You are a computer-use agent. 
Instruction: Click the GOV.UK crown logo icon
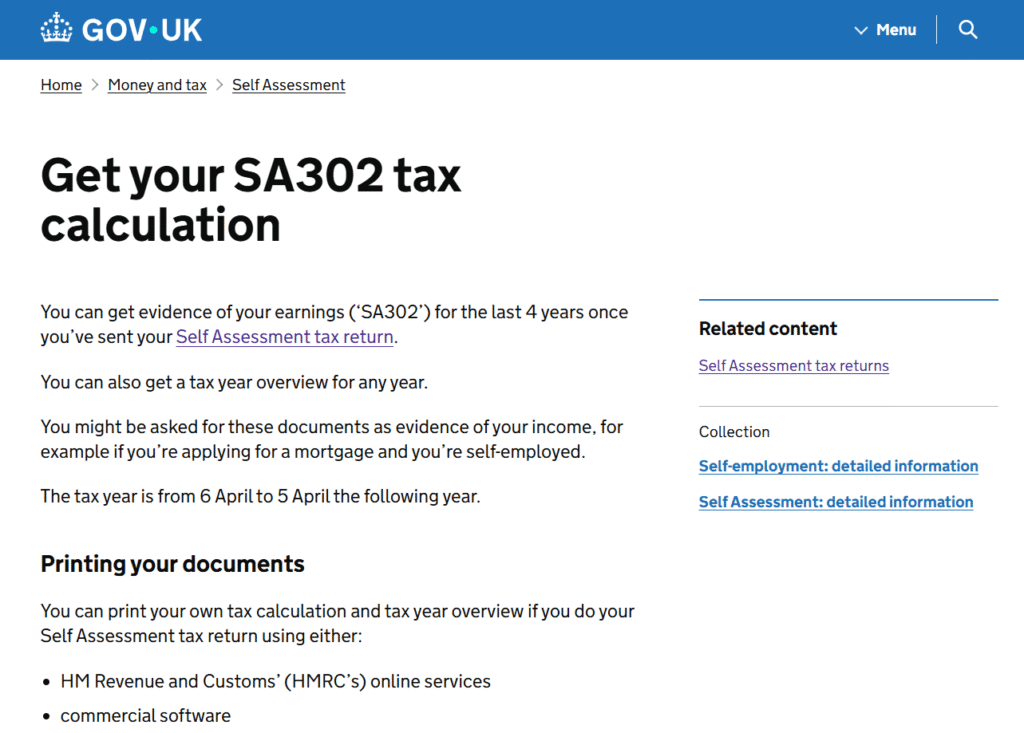point(56,30)
